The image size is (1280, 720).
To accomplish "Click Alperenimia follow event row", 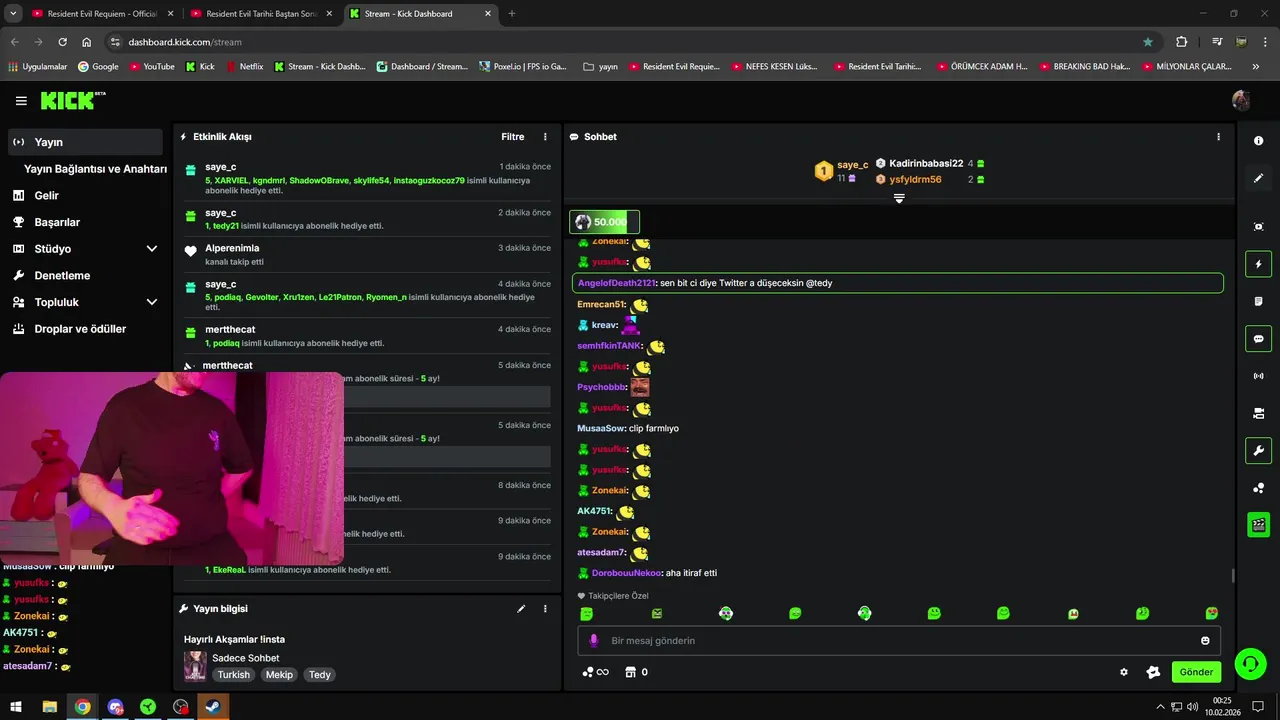I will 367,254.
